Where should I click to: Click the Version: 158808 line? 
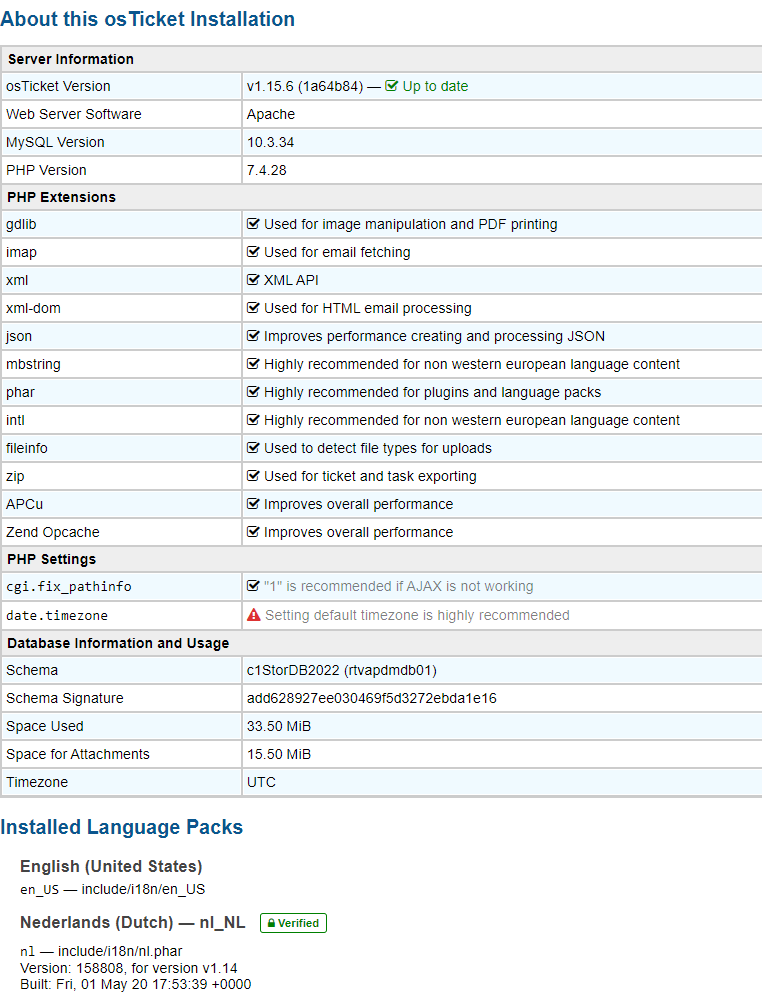(x=129, y=968)
